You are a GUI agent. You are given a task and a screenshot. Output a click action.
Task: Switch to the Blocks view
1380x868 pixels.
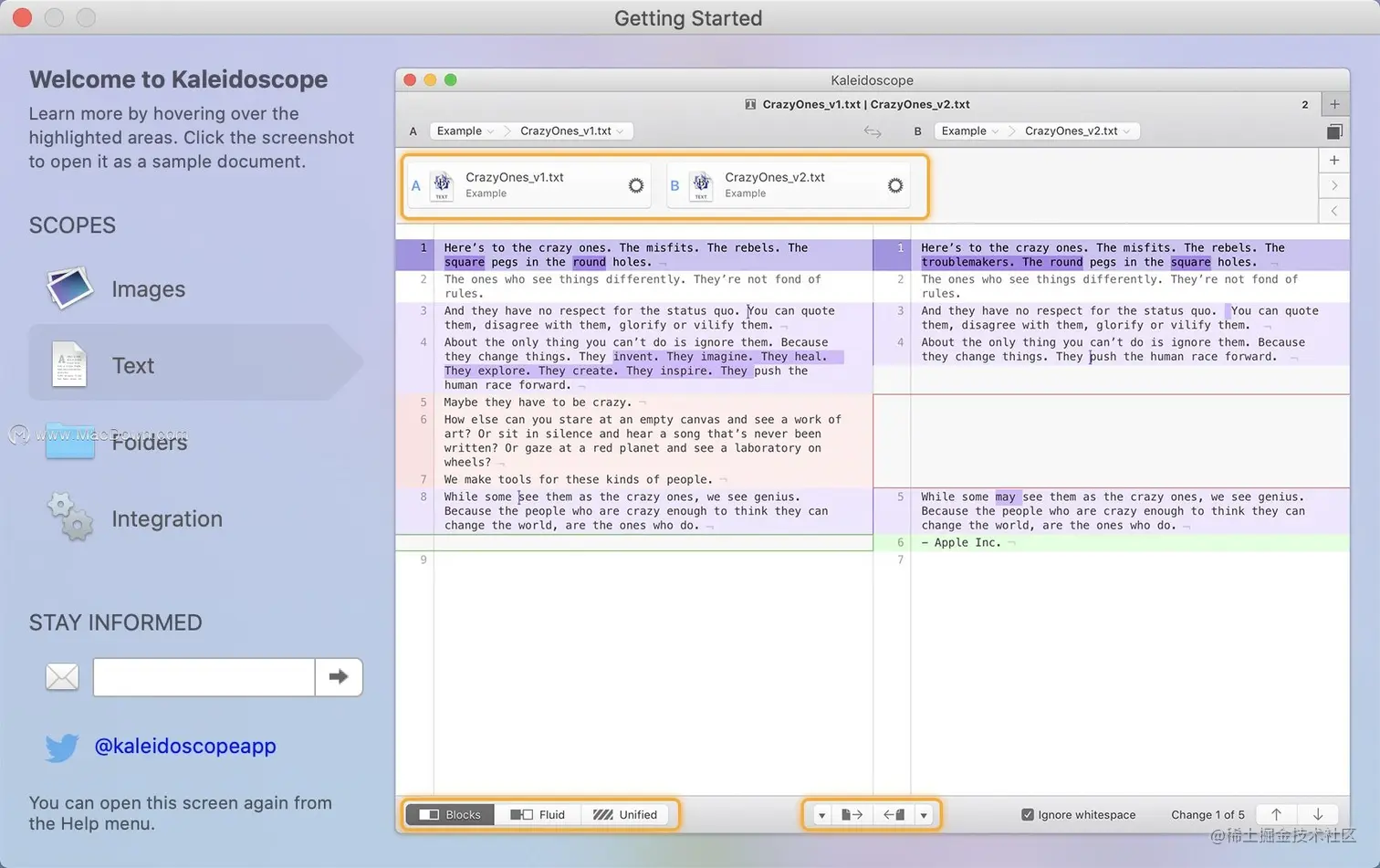450,815
